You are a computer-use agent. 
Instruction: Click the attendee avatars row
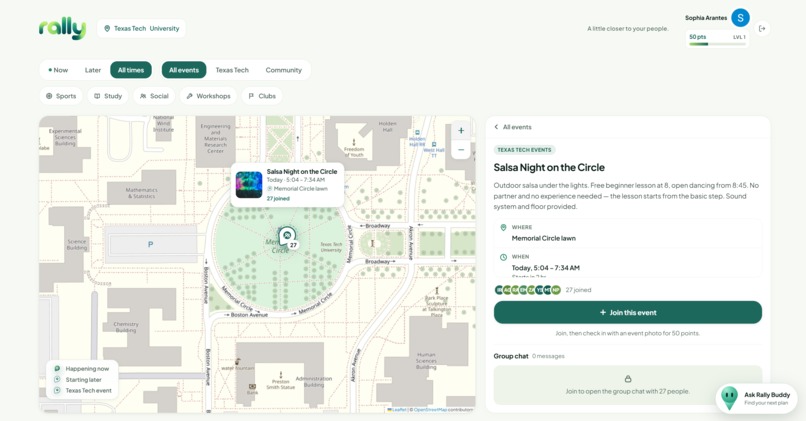(527, 290)
